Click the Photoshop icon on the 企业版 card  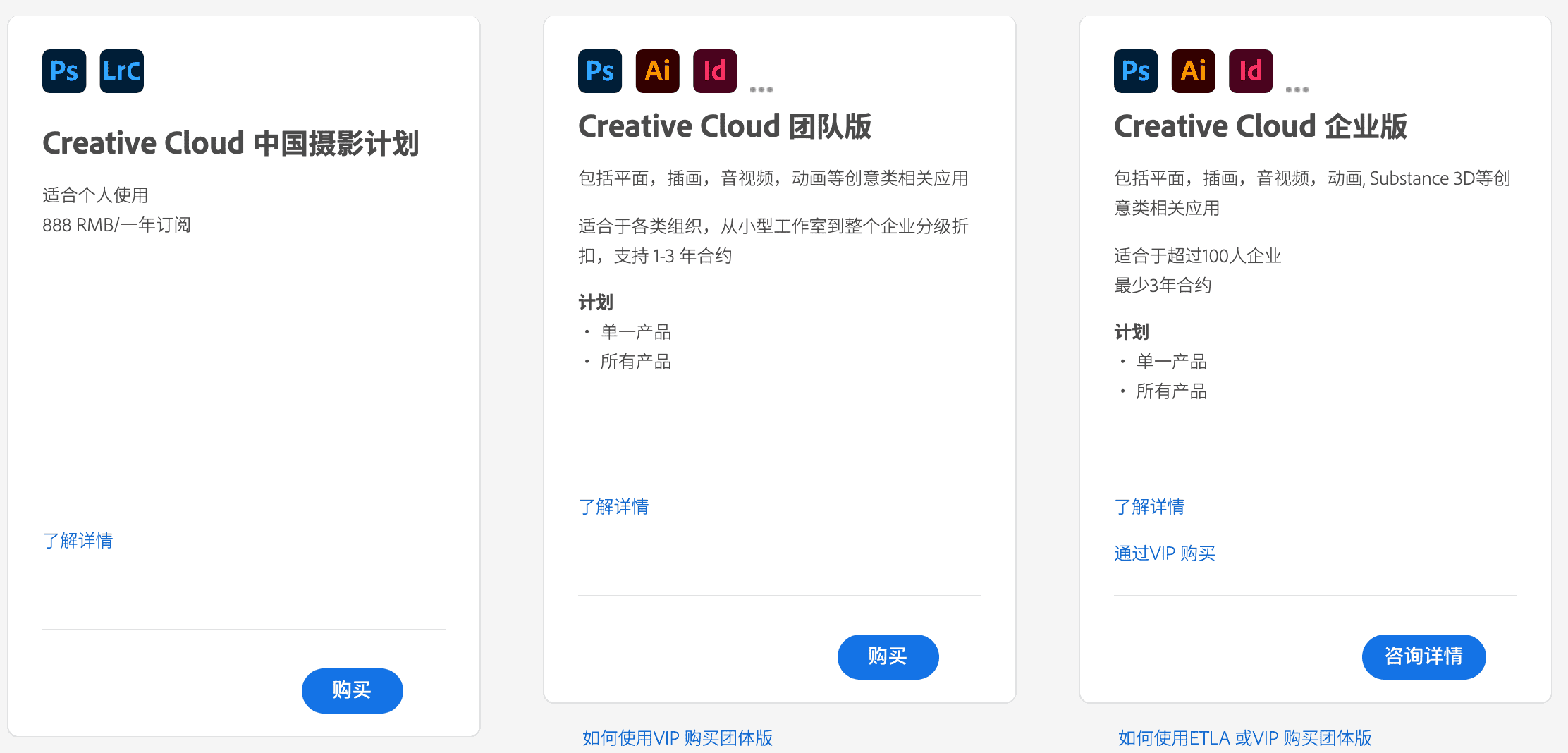[x=1135, y=71]
